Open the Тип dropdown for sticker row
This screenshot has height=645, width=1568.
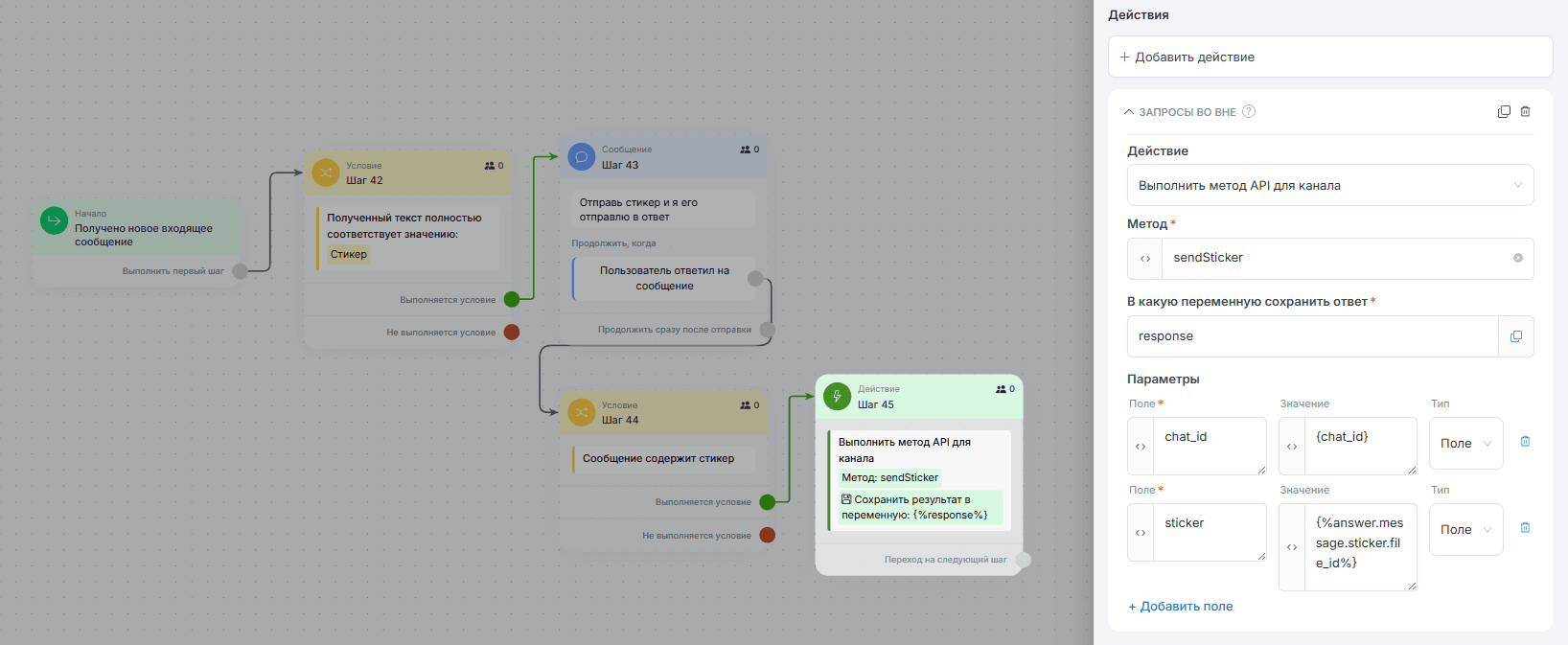[1466, 530]
